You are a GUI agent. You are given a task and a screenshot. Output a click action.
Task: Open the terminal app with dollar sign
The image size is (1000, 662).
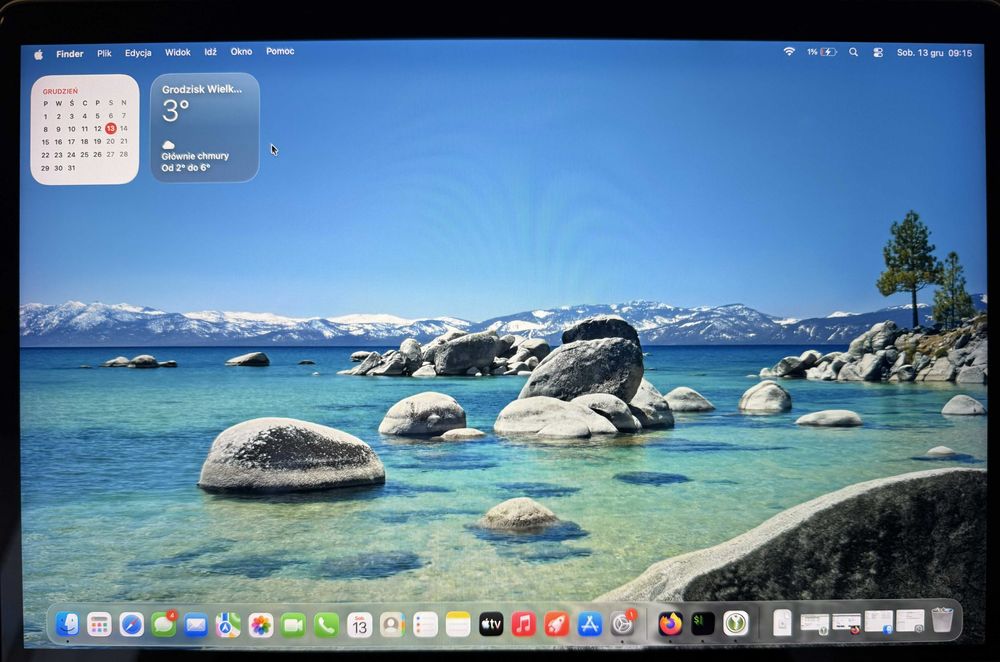(703, 624)
